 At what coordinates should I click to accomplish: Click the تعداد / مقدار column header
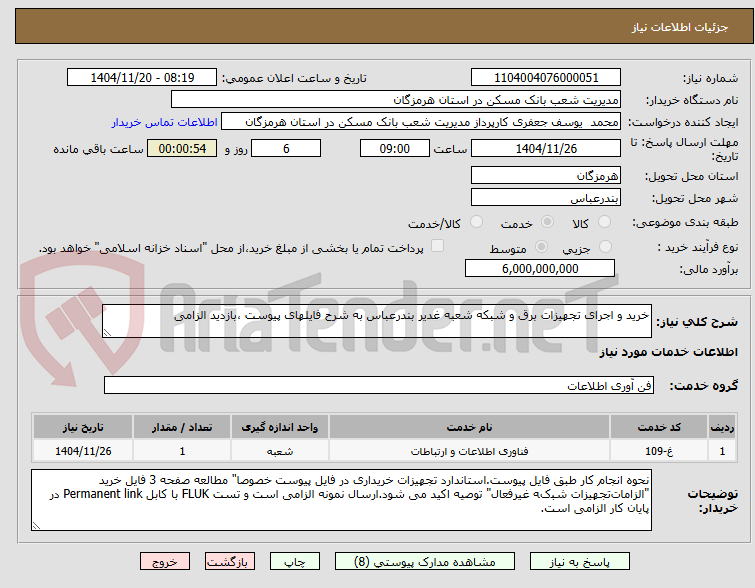[x=182, y=427]
